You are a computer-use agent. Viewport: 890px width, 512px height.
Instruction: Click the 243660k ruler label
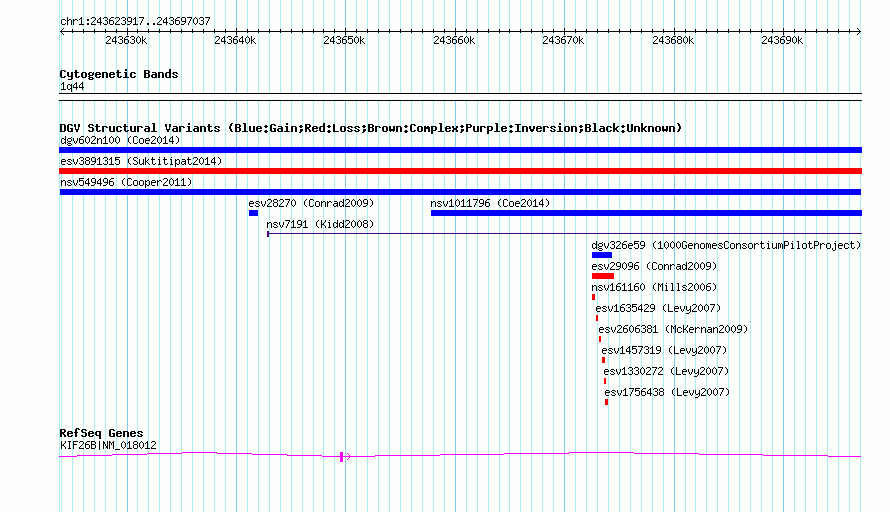(454, 40)
